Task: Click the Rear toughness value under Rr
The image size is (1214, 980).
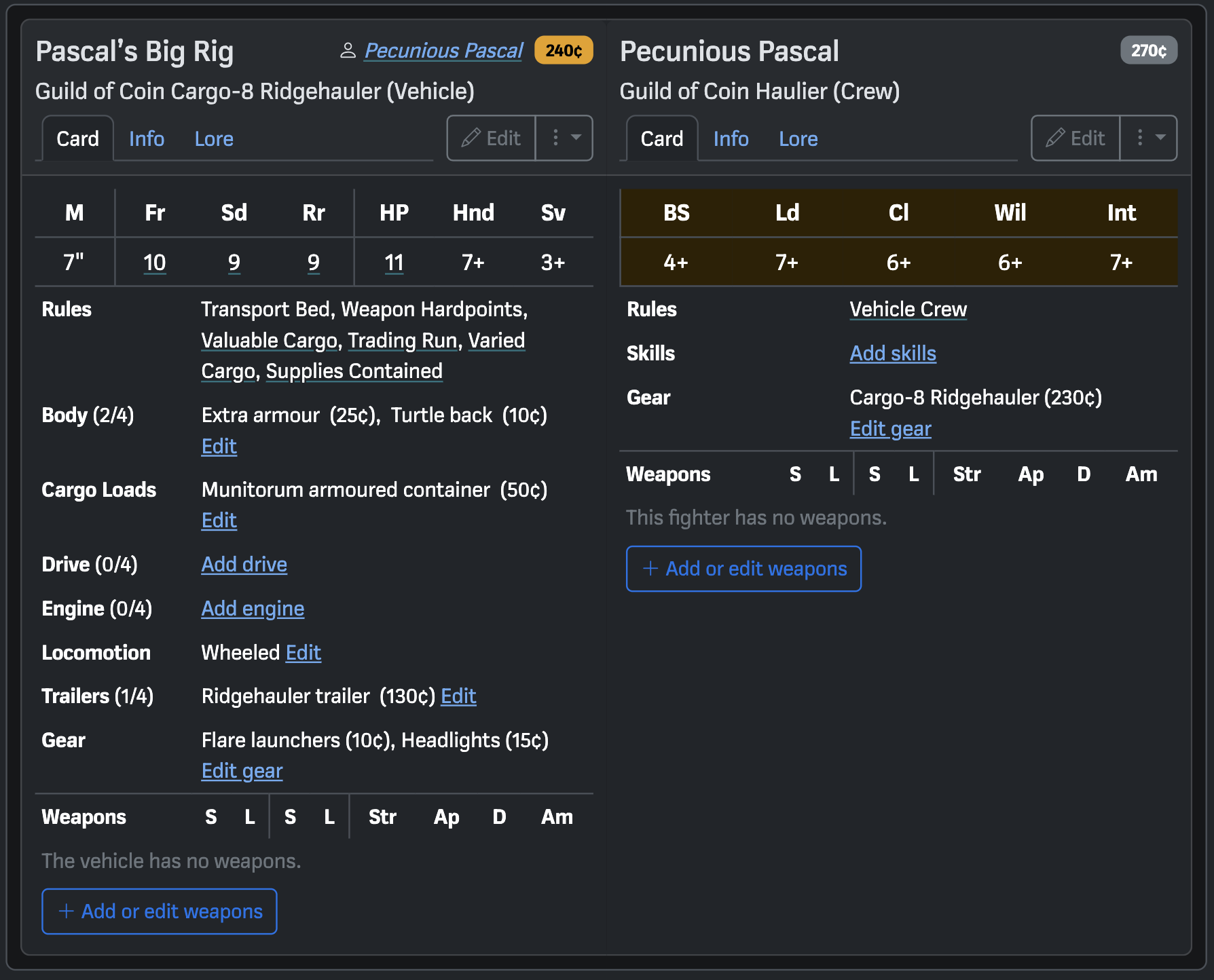Action: coord(314,263)
